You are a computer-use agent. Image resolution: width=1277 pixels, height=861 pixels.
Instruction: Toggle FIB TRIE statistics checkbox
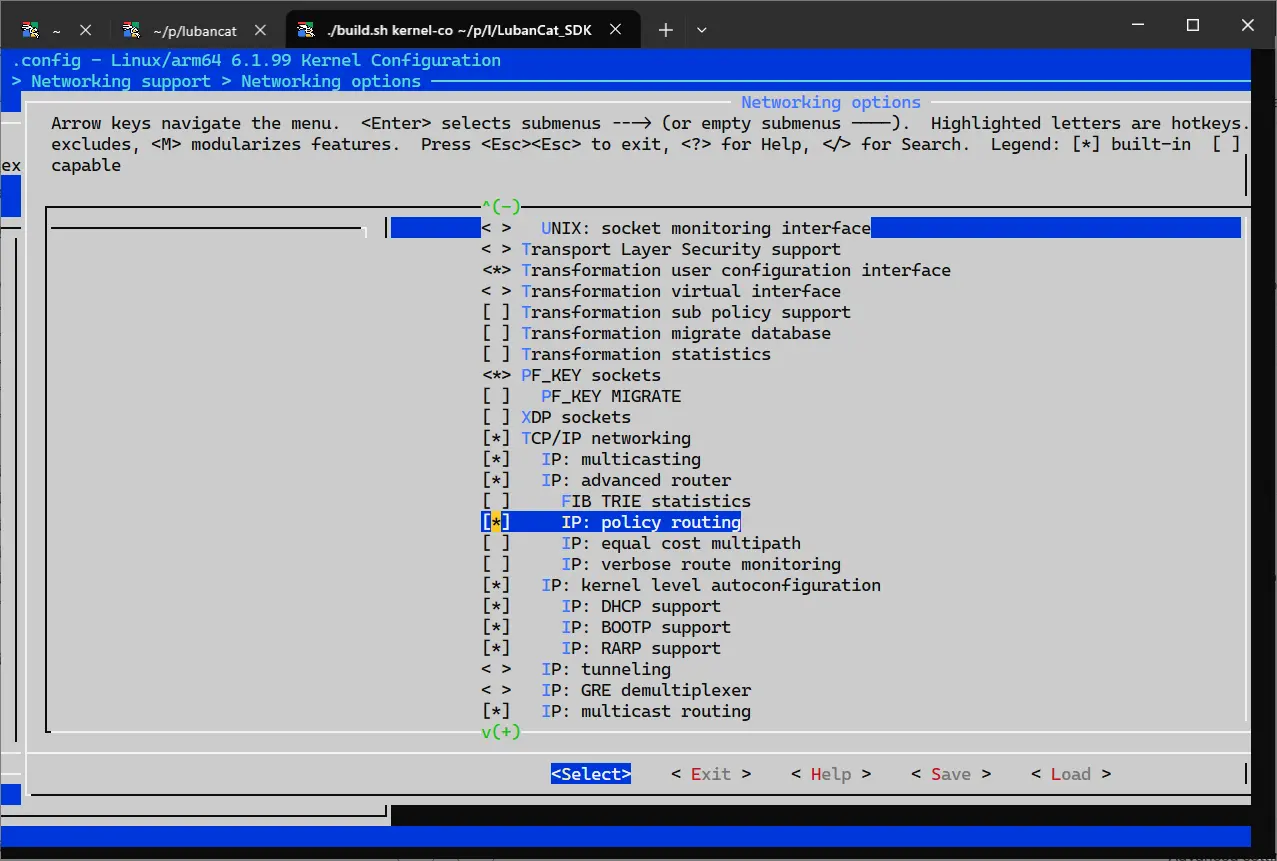pyautogui.click(x=496, y=502)
